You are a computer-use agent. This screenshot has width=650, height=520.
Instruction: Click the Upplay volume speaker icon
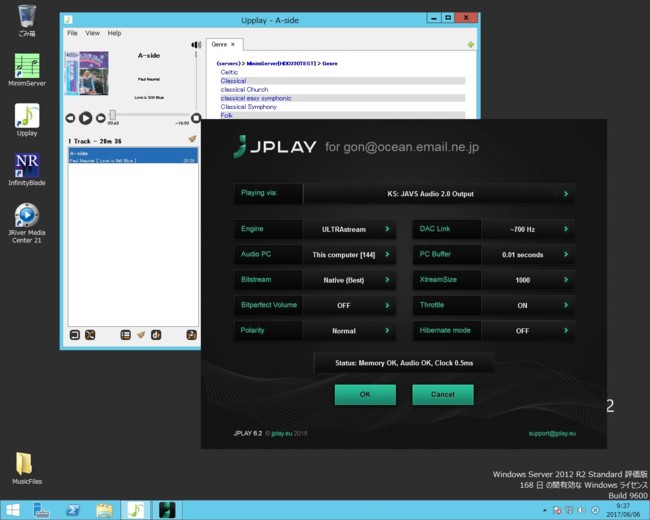point(196,45)
